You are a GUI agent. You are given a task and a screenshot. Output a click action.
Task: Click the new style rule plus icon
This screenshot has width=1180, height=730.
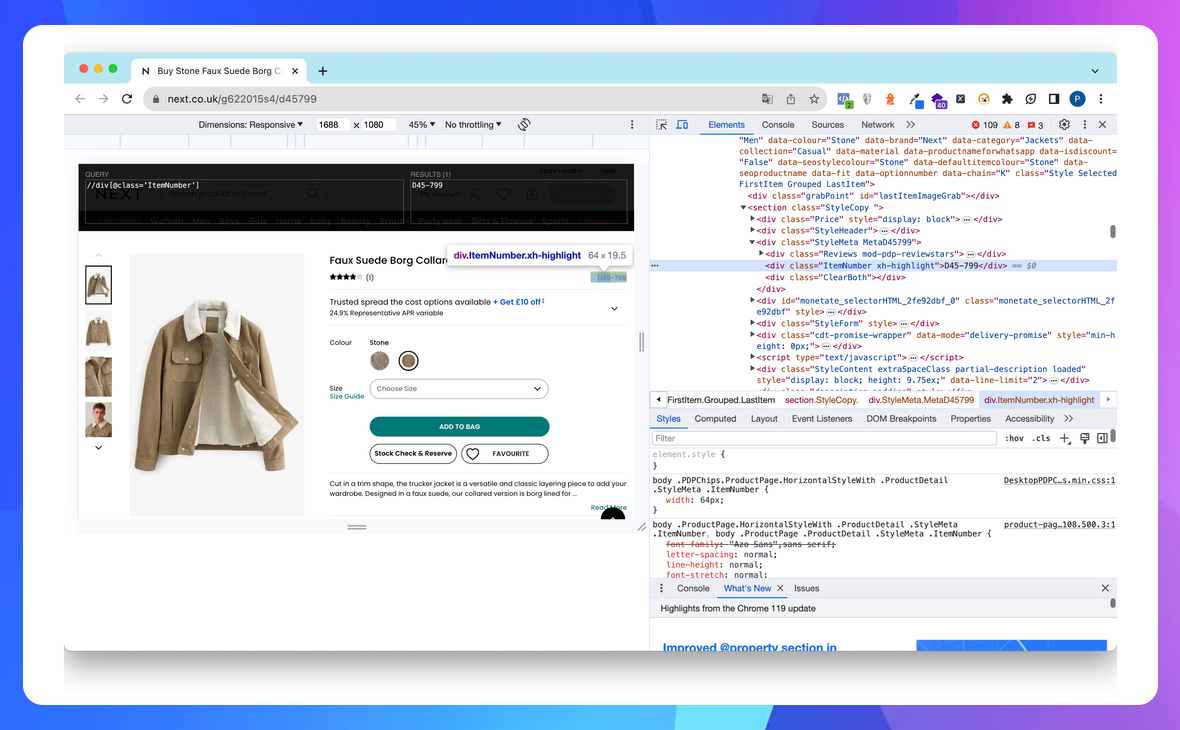(1065, 438)
